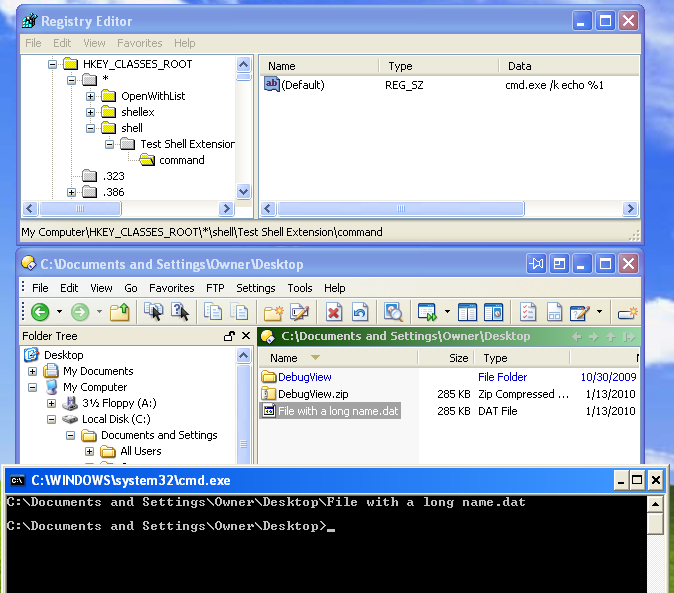Open the Find files magnifier tool
The width and height of the screenshot is (674, 593).
click(x=393, y=312)
